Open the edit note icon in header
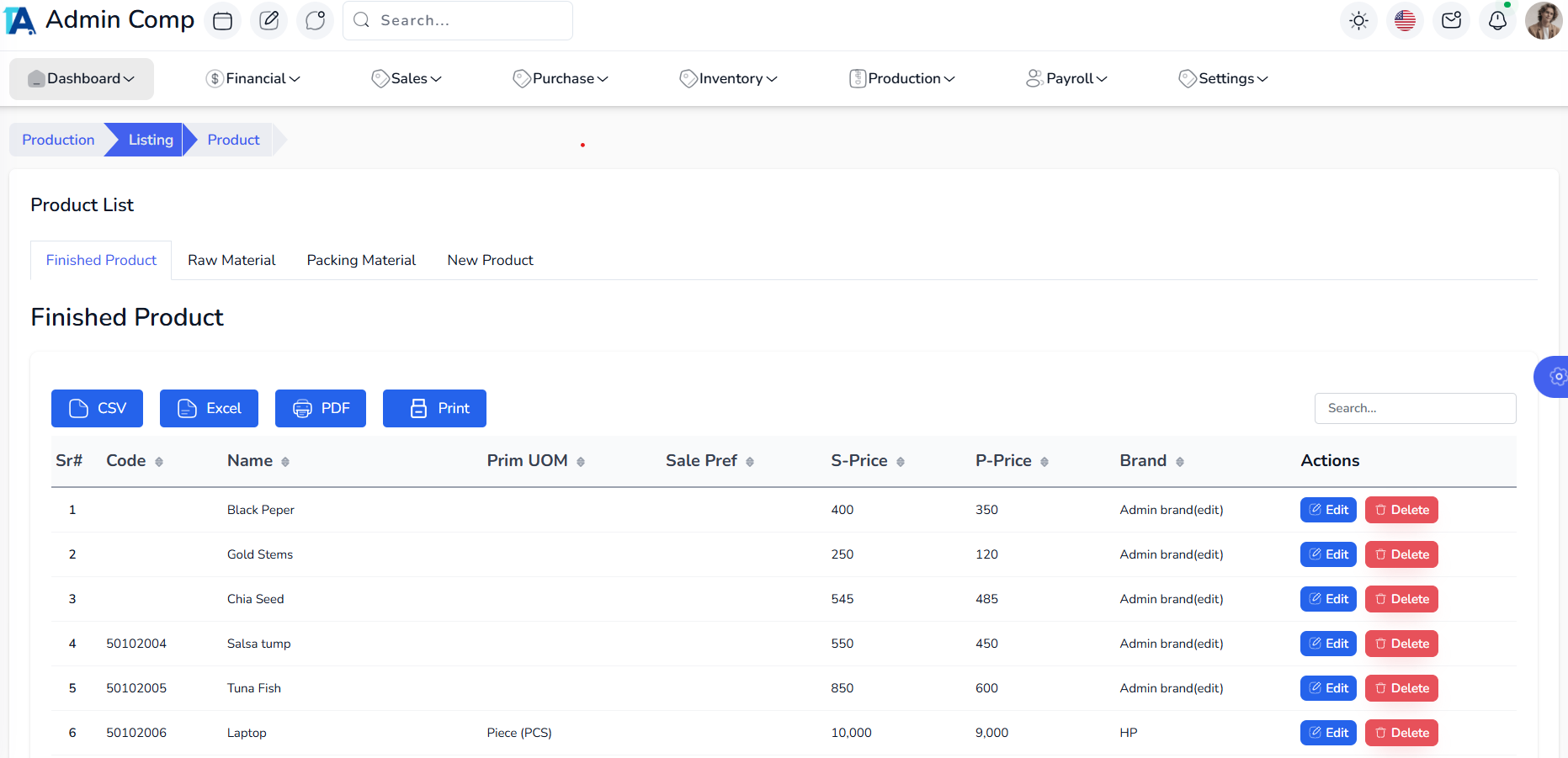This screenshot has height=758, width=1568. pyautogui.click(x=269, y=21)
